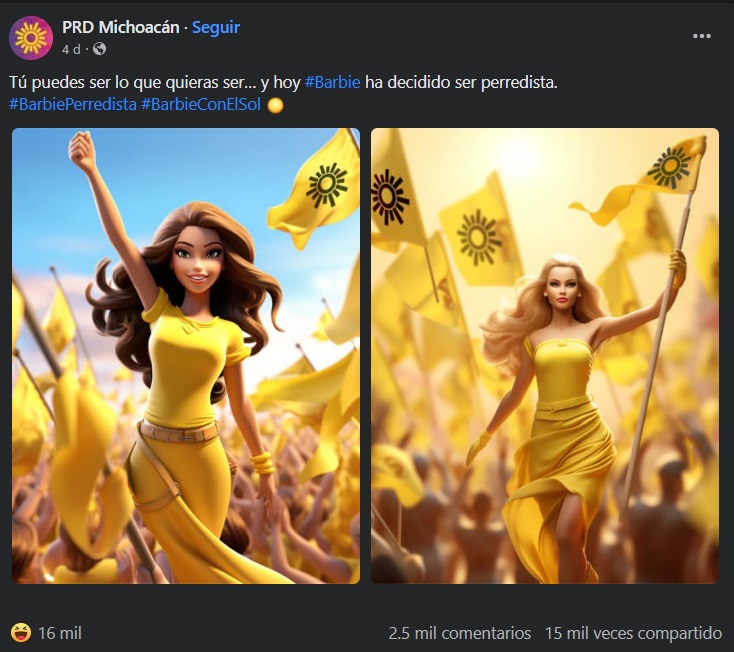
Task: Open the right blonde Barbie image
Action: 545,356
